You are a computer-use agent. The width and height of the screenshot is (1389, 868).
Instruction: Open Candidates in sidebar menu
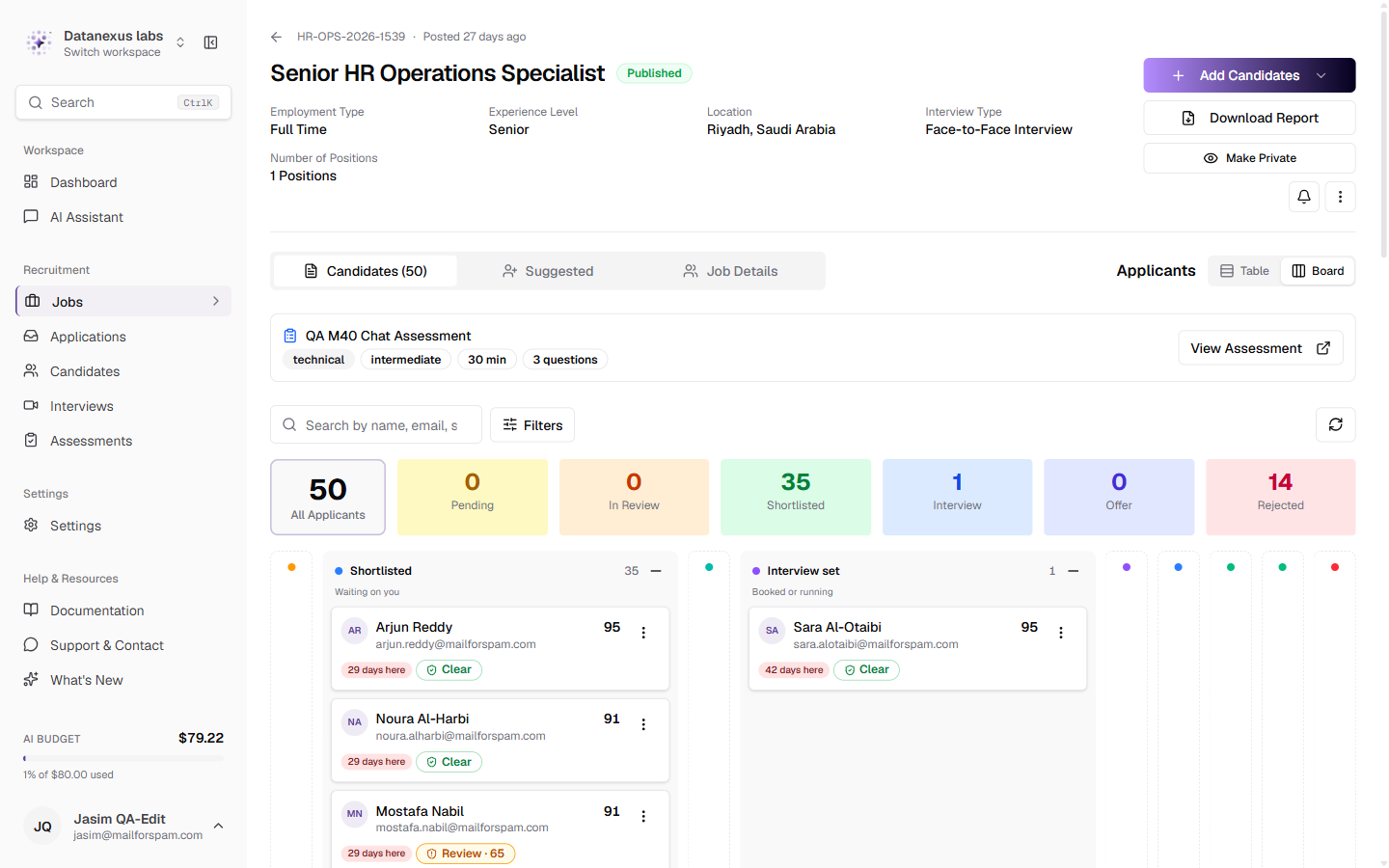(x=123, y=371)
